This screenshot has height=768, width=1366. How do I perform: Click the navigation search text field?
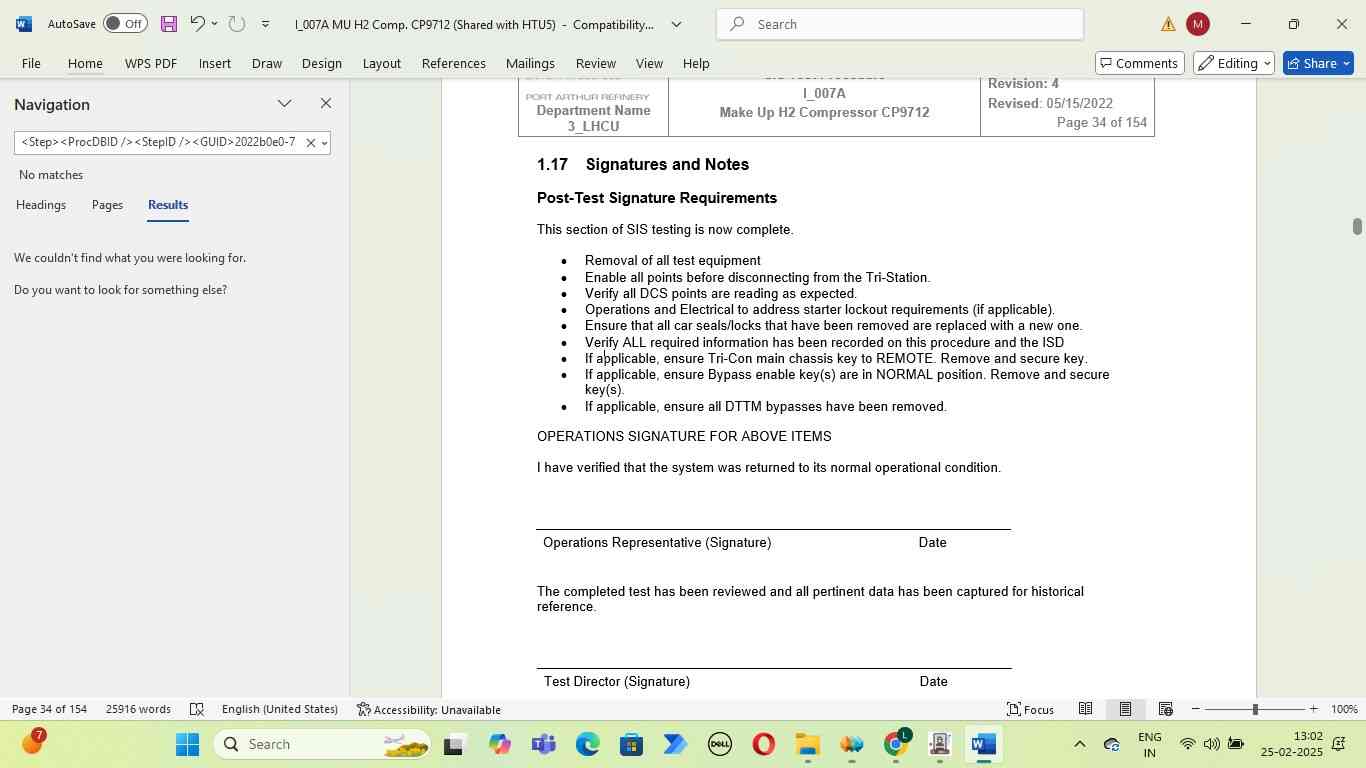click(x=158, y=143)
